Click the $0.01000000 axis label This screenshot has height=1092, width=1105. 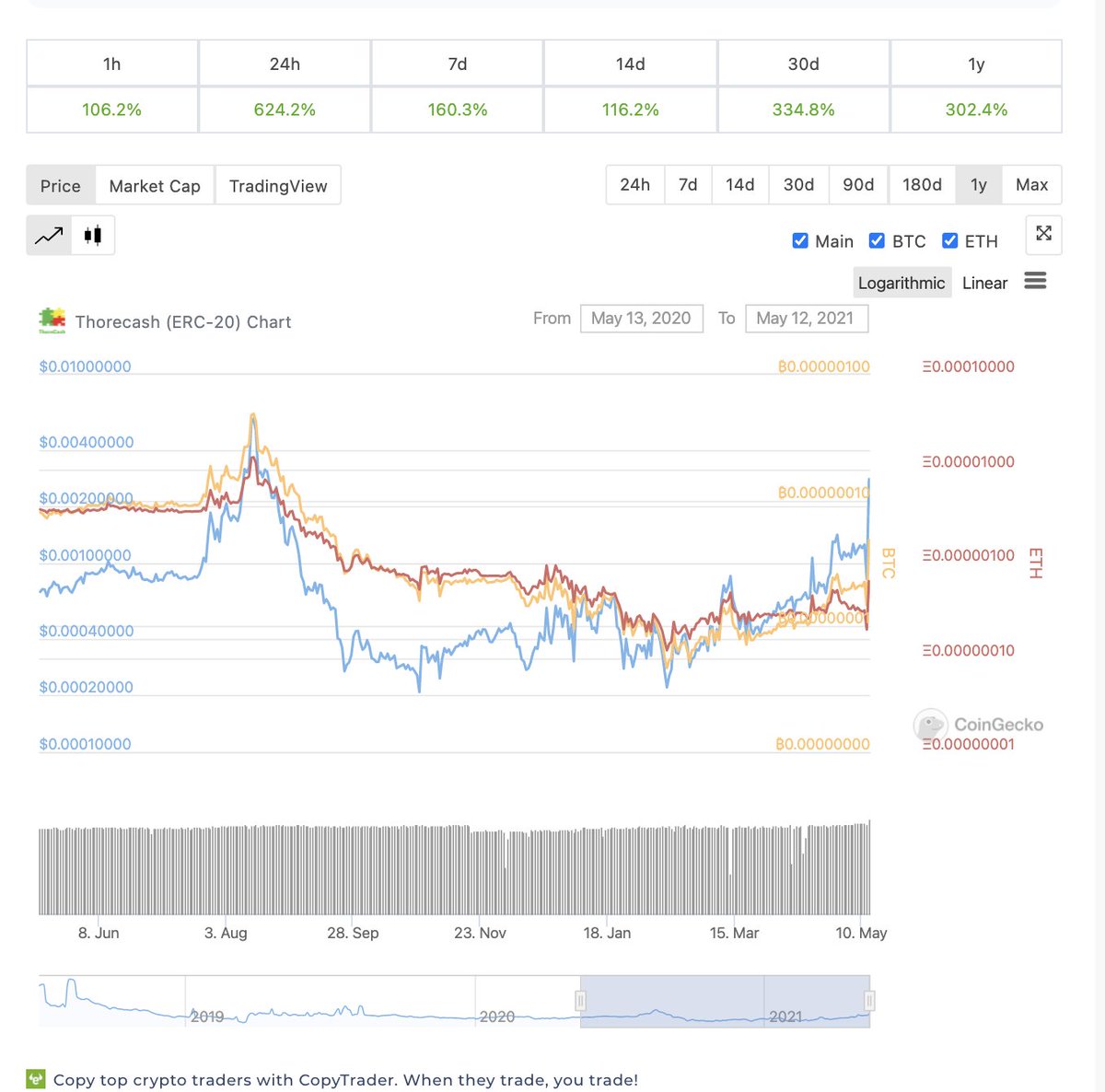pyautogui.click(x=86, y=366)
